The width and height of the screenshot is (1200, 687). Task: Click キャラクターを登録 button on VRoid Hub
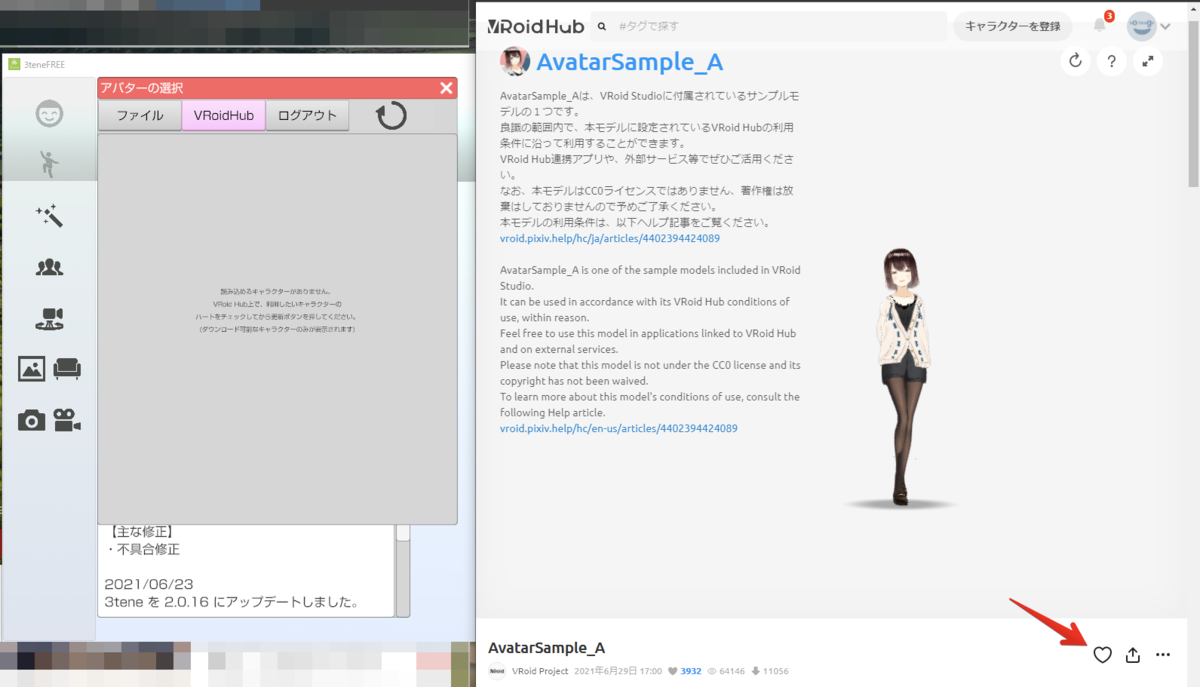point(1013,27)
